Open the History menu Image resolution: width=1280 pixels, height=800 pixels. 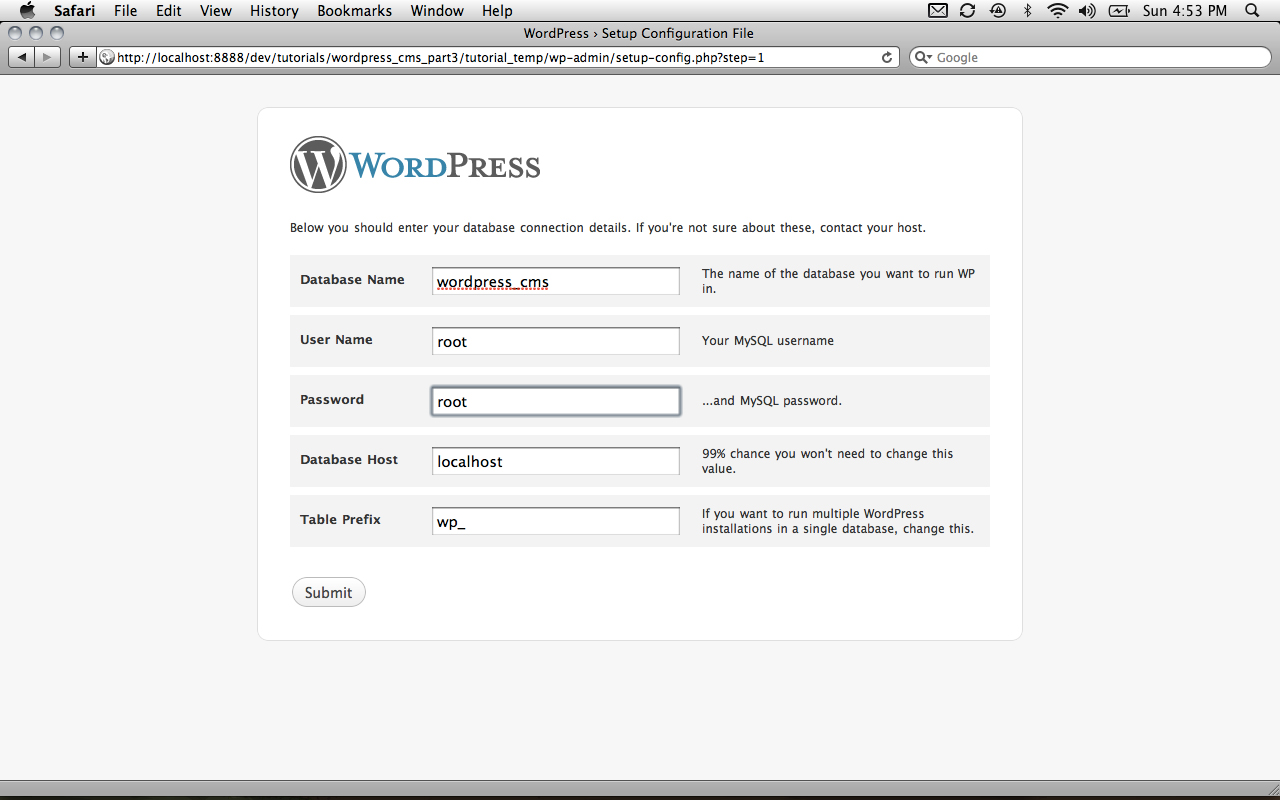point(274,11)
